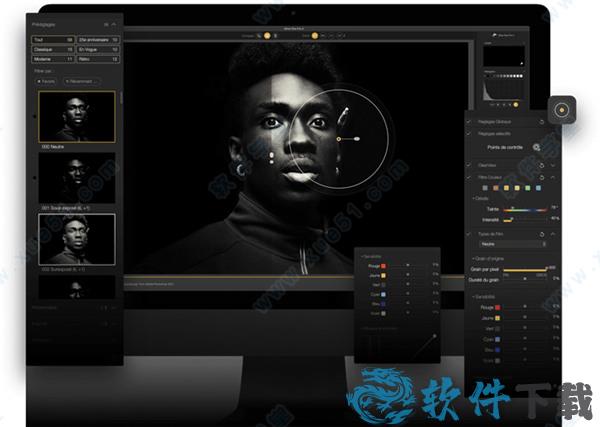This screenshot has height=427, width=600.
Task: Toggle the Réglages Globaux checkmark
Action: [469, 120]
